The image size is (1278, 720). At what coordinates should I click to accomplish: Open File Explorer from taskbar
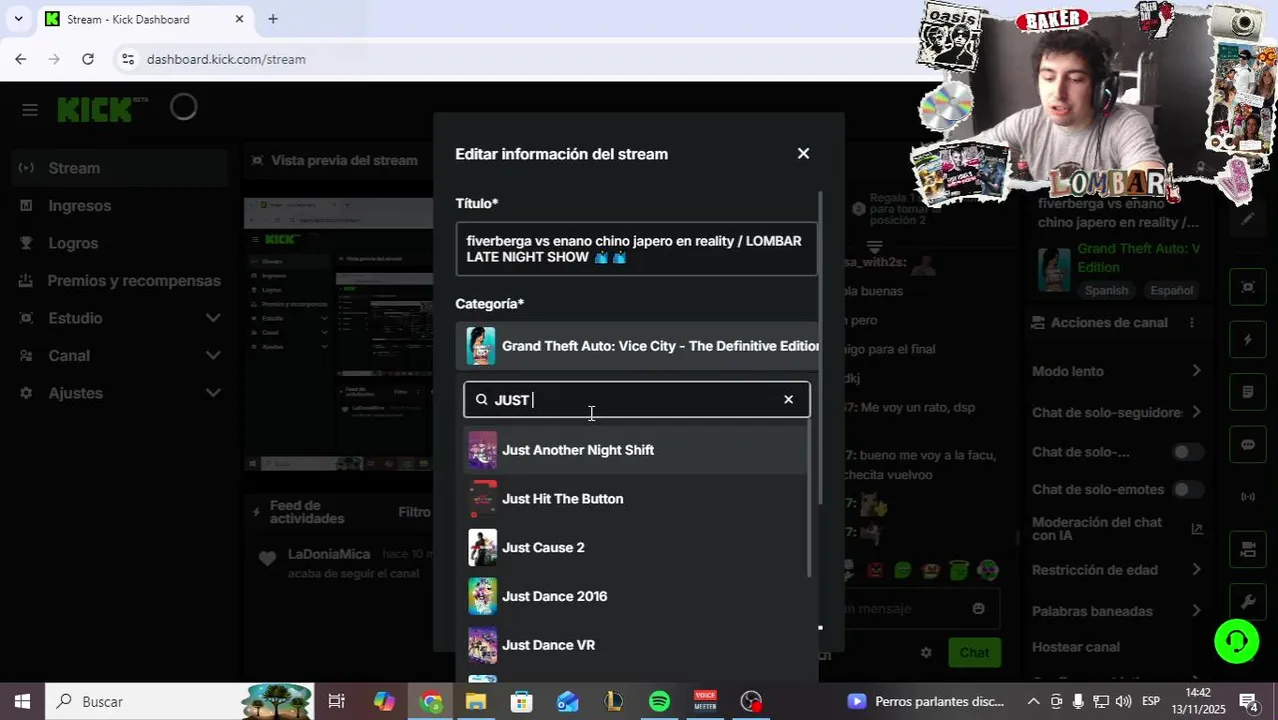click(x=476, y=702)
